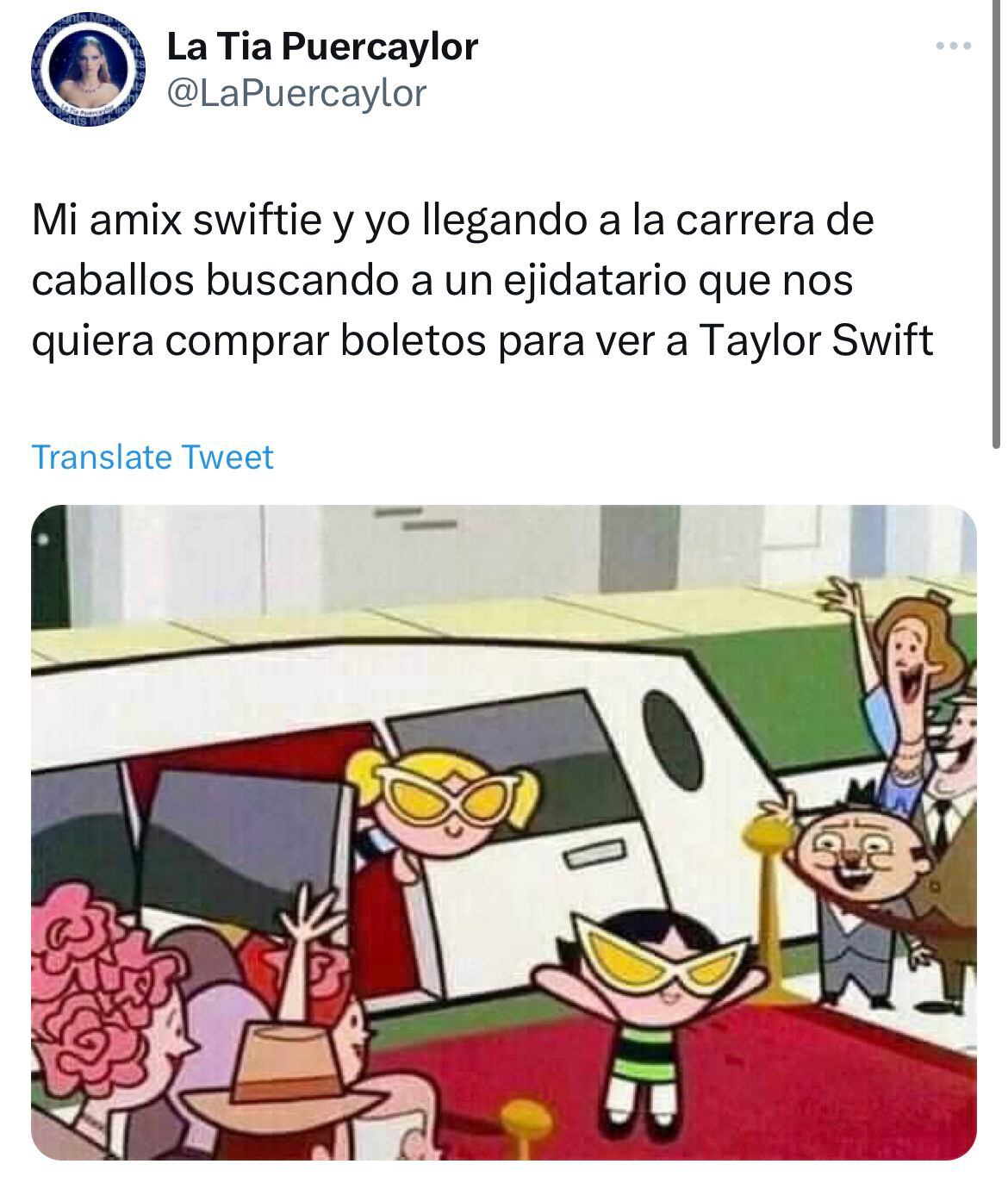Open the three-dot more options menu

coord(954,47)
